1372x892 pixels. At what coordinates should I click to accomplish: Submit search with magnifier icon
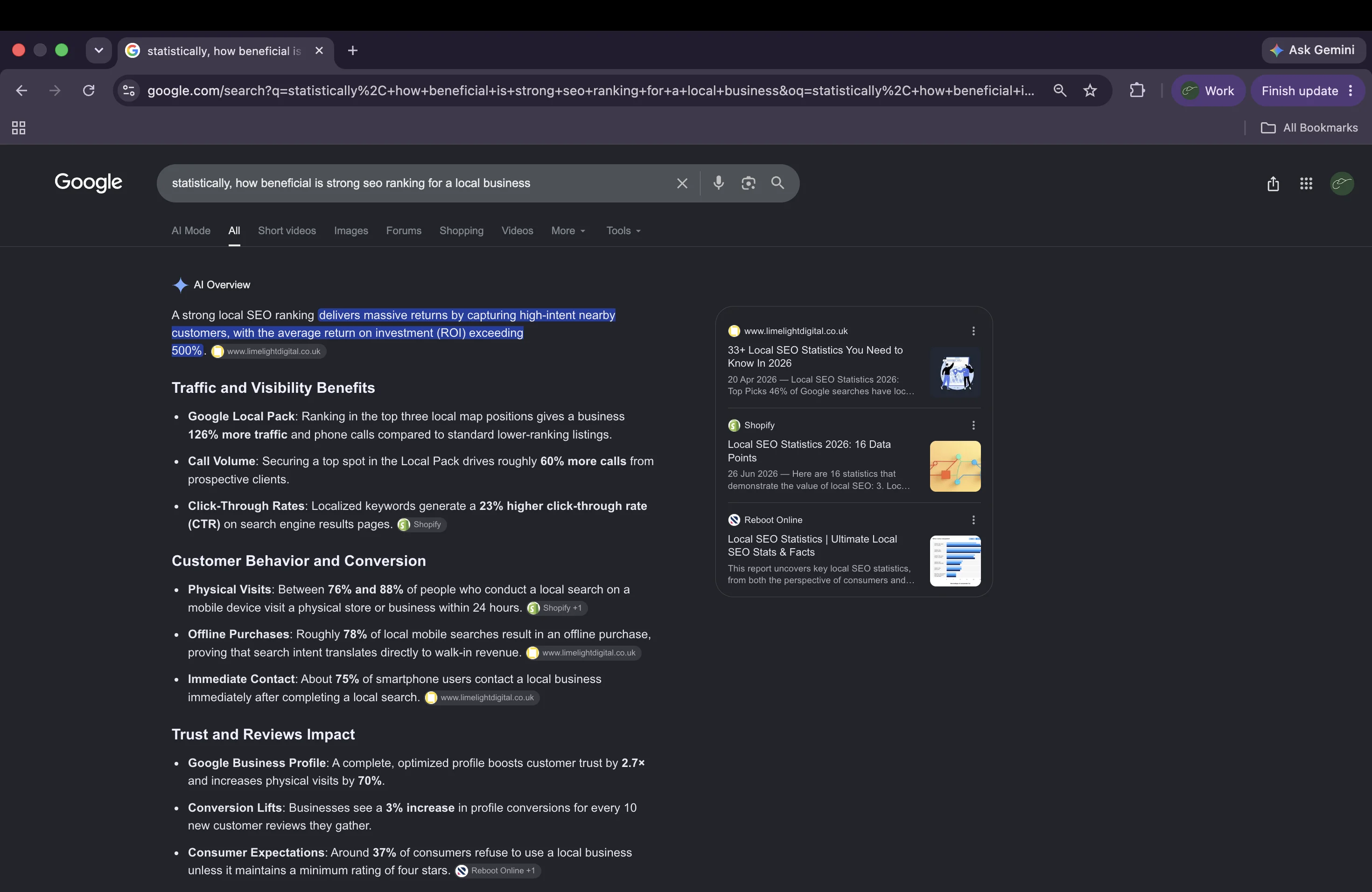(x=777, y=183)
